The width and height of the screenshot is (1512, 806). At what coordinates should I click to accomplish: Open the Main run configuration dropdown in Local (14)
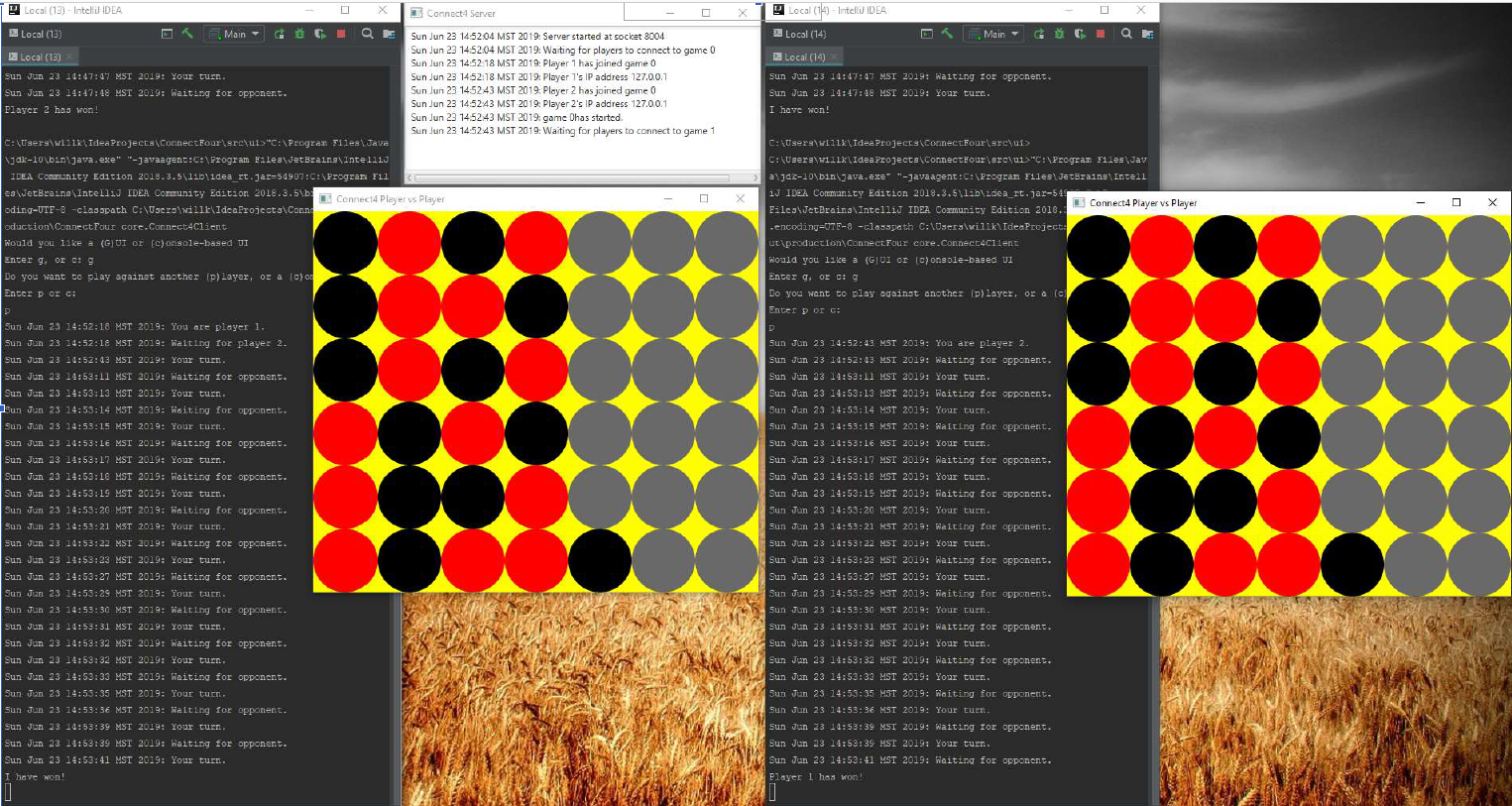tap(995, 34)
